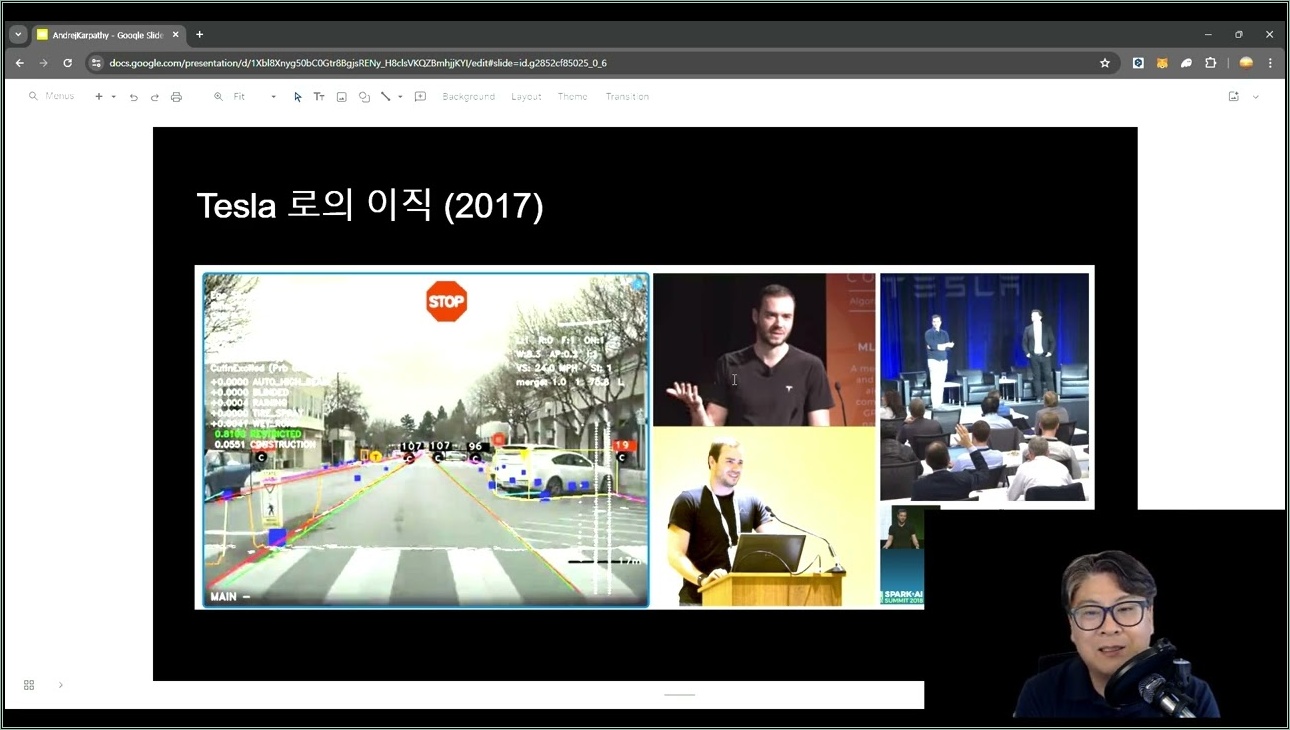Click the zoom magnifier icon

coord(218,97)
